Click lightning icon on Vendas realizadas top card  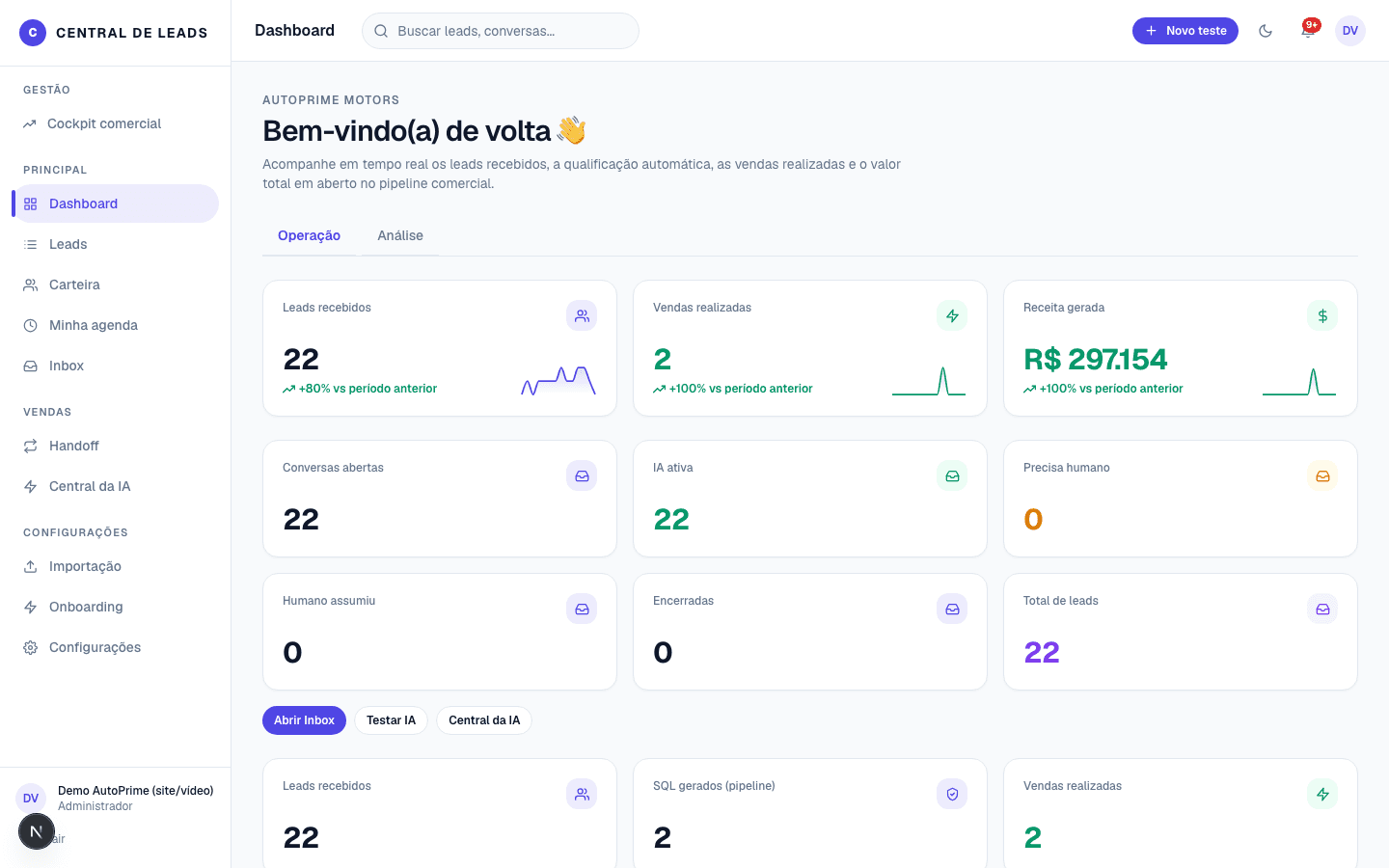(952, 315)
